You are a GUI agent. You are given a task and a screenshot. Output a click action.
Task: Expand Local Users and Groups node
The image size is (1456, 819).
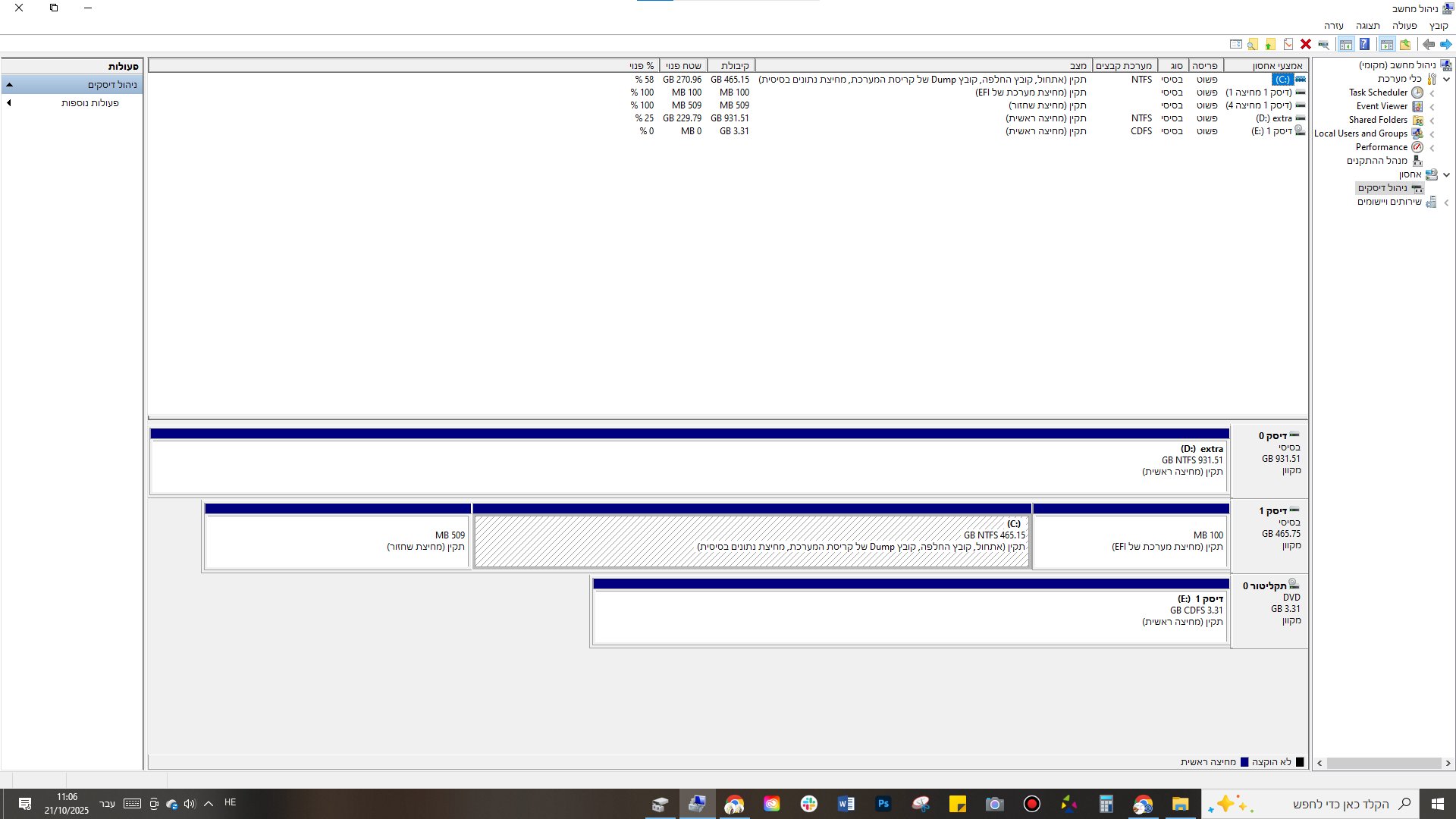point(1432,134)
